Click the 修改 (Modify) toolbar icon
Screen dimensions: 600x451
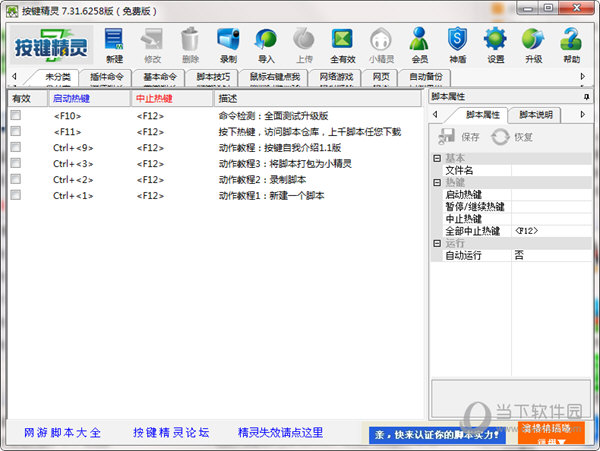(x=152, y=45)
